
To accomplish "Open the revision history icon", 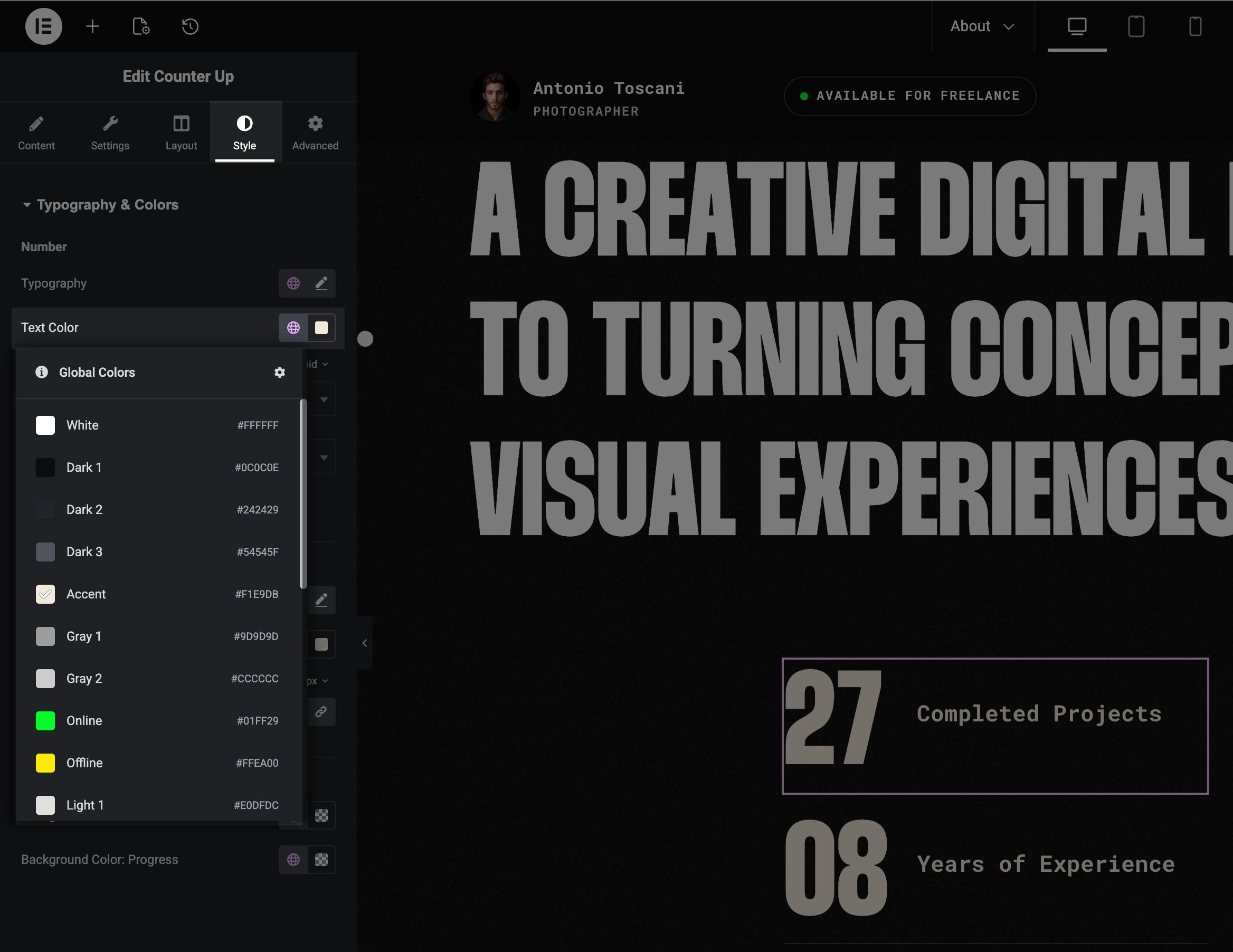I will tap(190, 26).
